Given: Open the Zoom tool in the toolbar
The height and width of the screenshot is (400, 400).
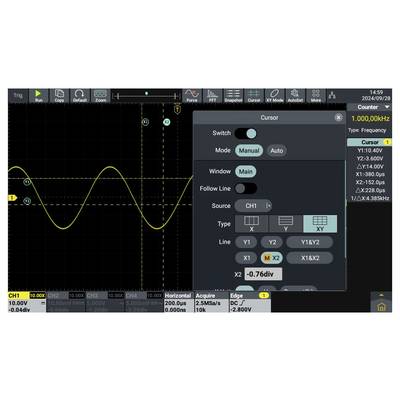Looking at the screenshot, I should coord(100,96).
